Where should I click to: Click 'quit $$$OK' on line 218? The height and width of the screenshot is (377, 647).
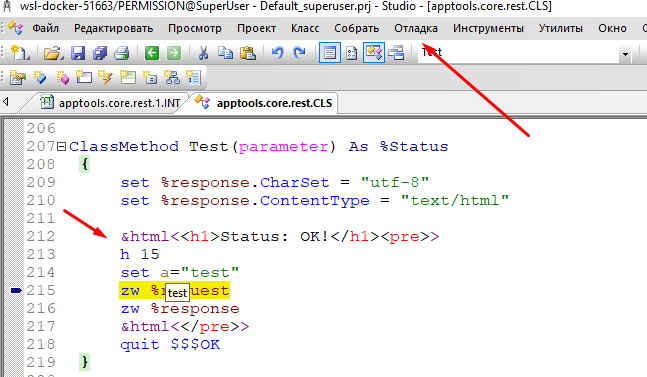tap(170, 344)
